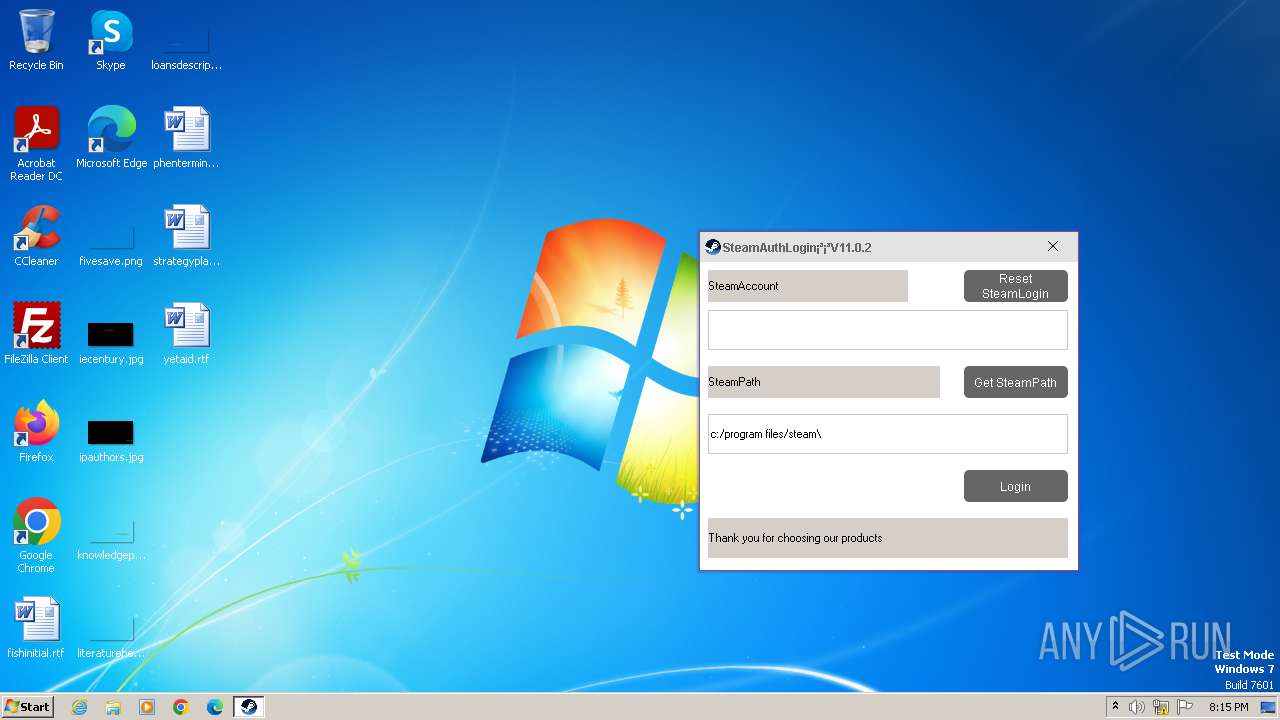This screenshot has height=720, width=1280.
Task: Select the strategypla... Word document
Action: [186, 237]
